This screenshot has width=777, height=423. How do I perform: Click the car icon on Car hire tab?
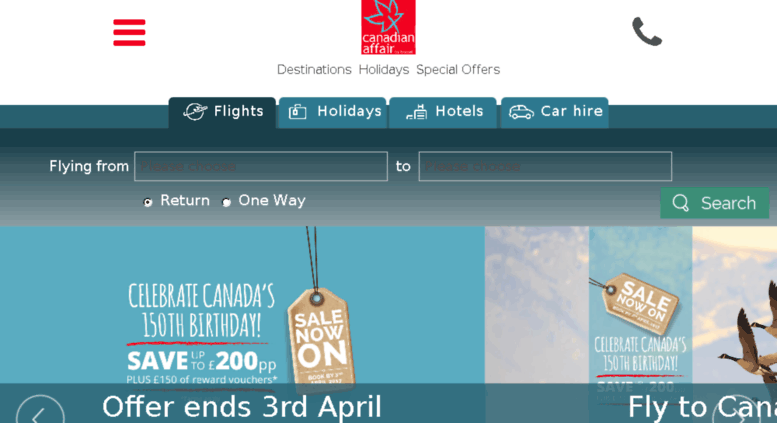[x=521, y=112]
